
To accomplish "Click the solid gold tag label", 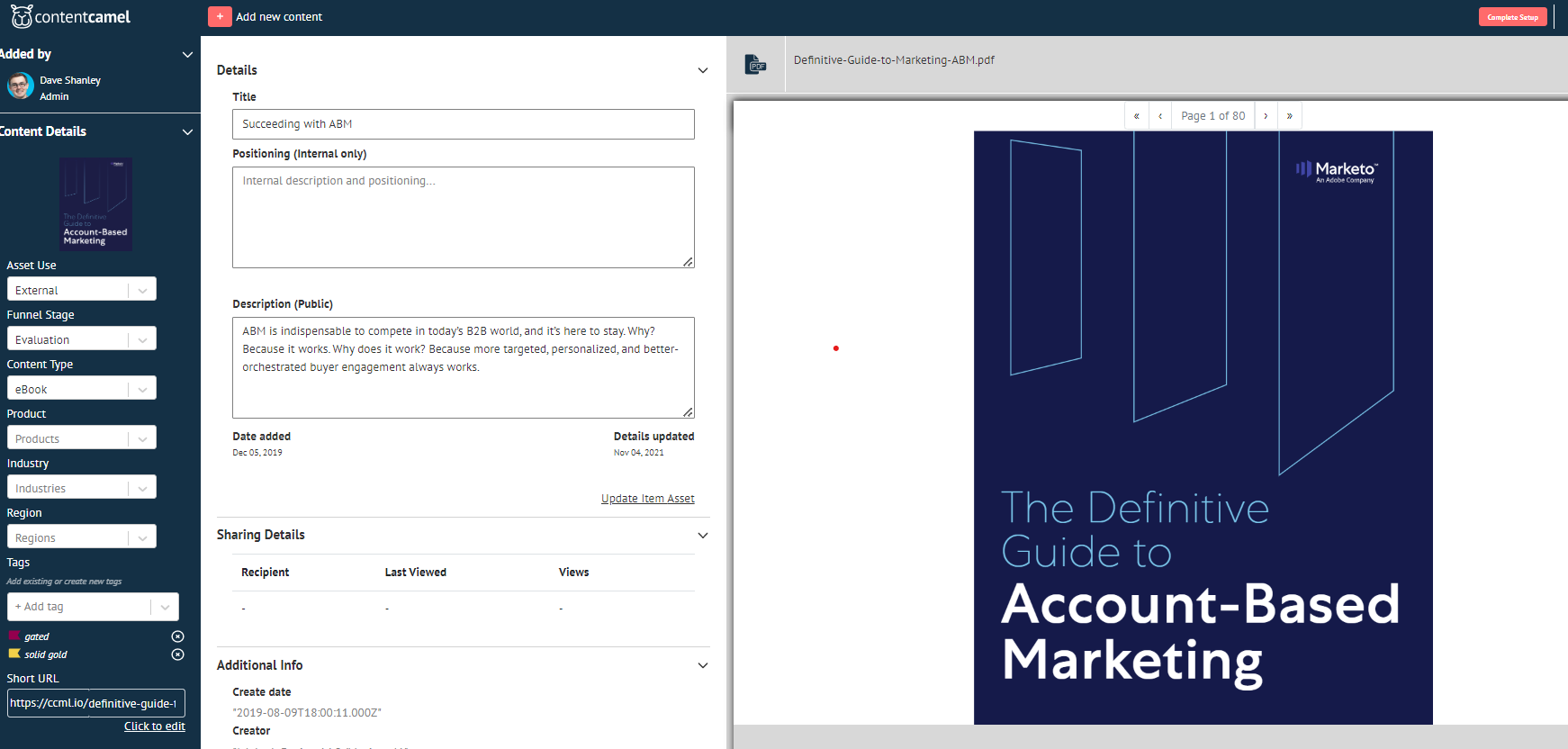I will 46,654.
